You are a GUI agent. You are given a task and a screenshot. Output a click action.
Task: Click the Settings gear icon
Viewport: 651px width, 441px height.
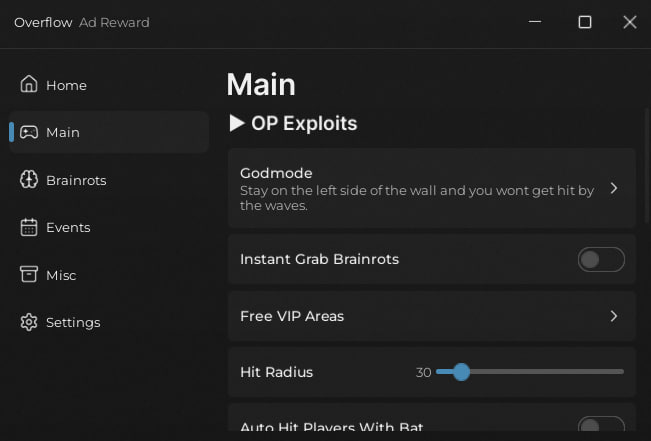[x=29, y=322]
